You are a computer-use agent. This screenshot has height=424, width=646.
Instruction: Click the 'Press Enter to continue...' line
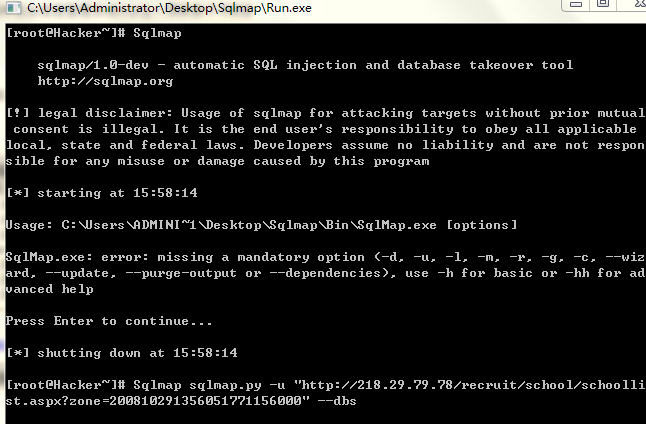click(109, 321)
